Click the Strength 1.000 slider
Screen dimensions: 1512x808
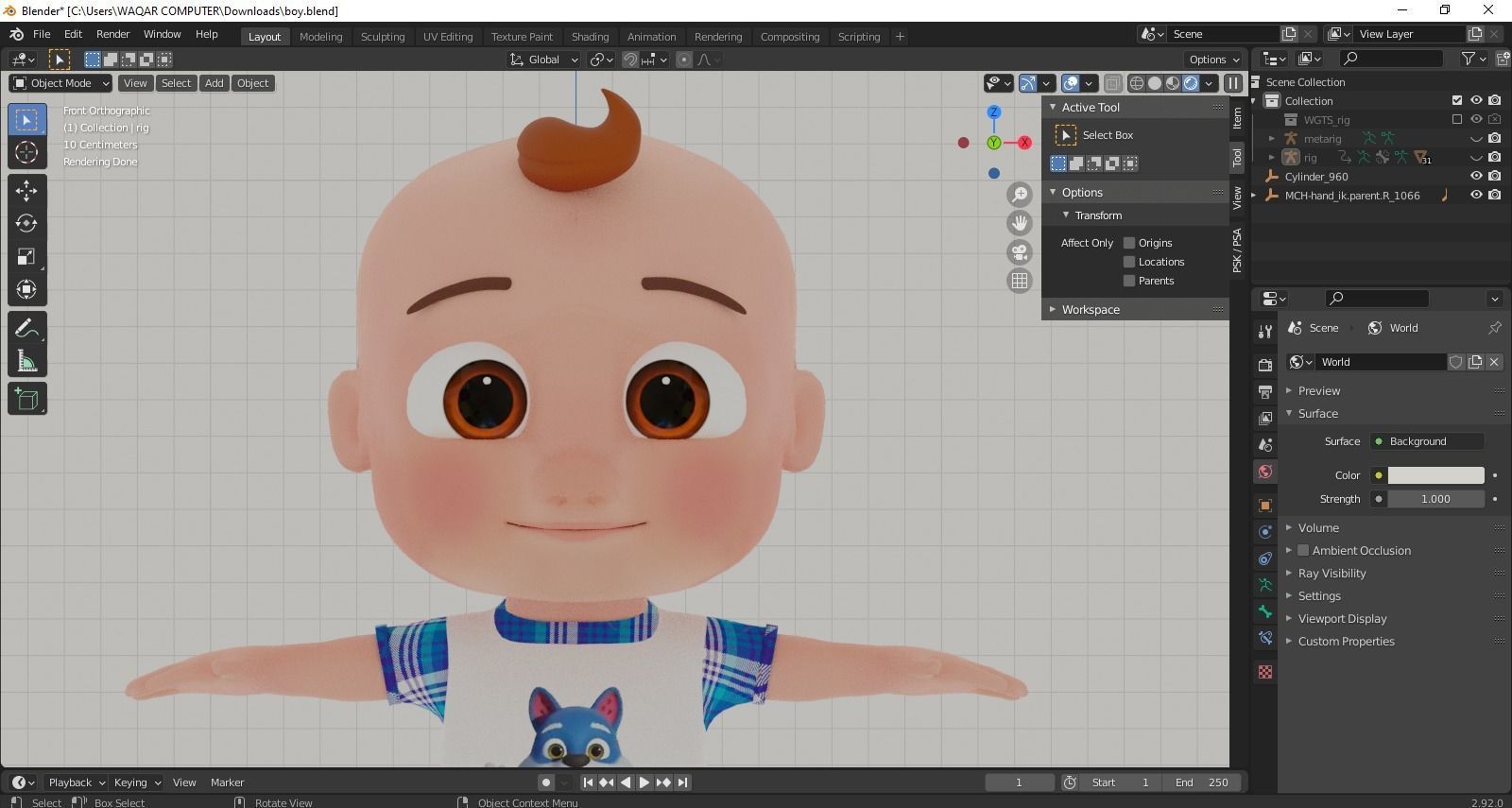(x=1435, y=499)
